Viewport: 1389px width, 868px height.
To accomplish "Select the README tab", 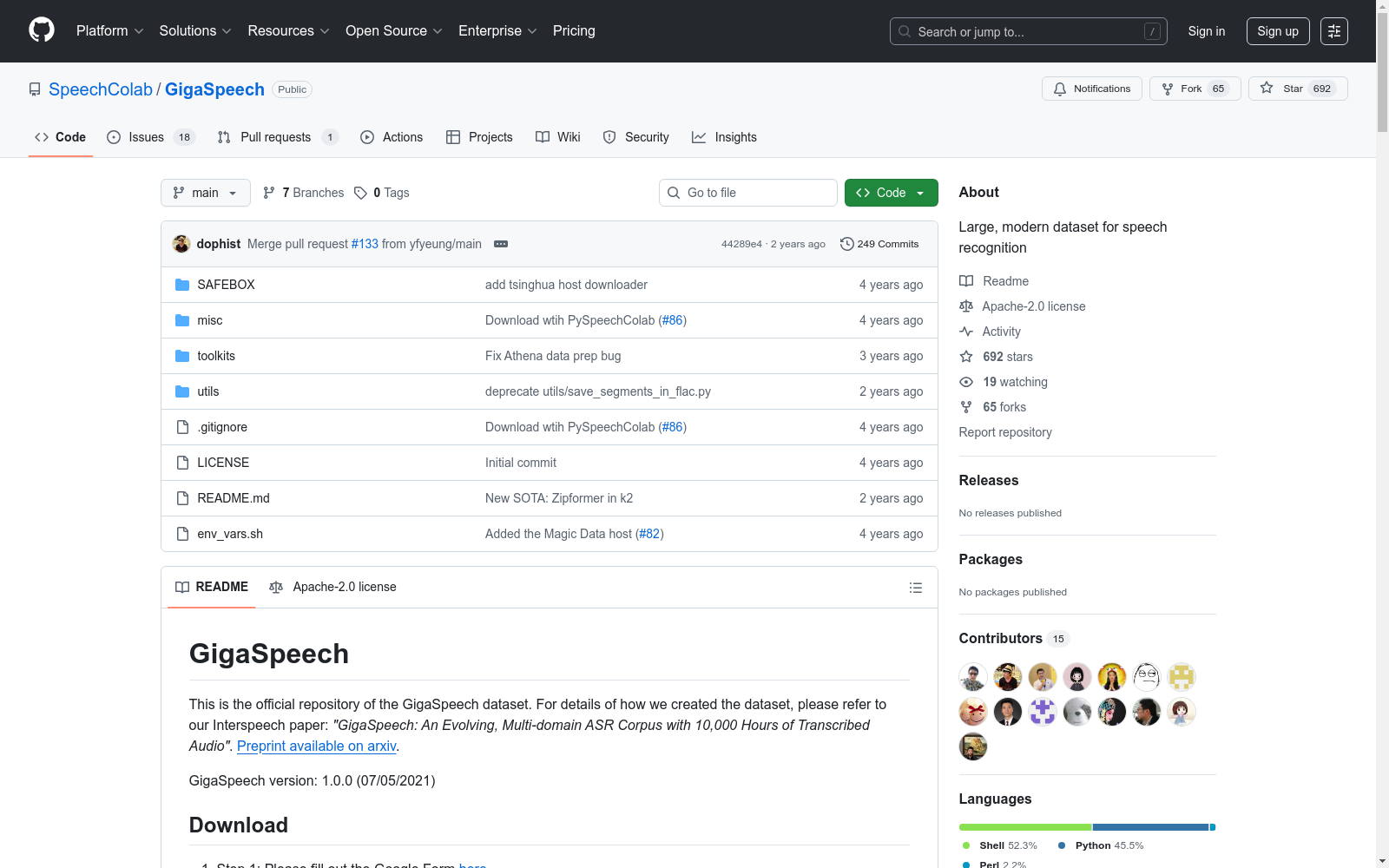I will coord(212,588).
